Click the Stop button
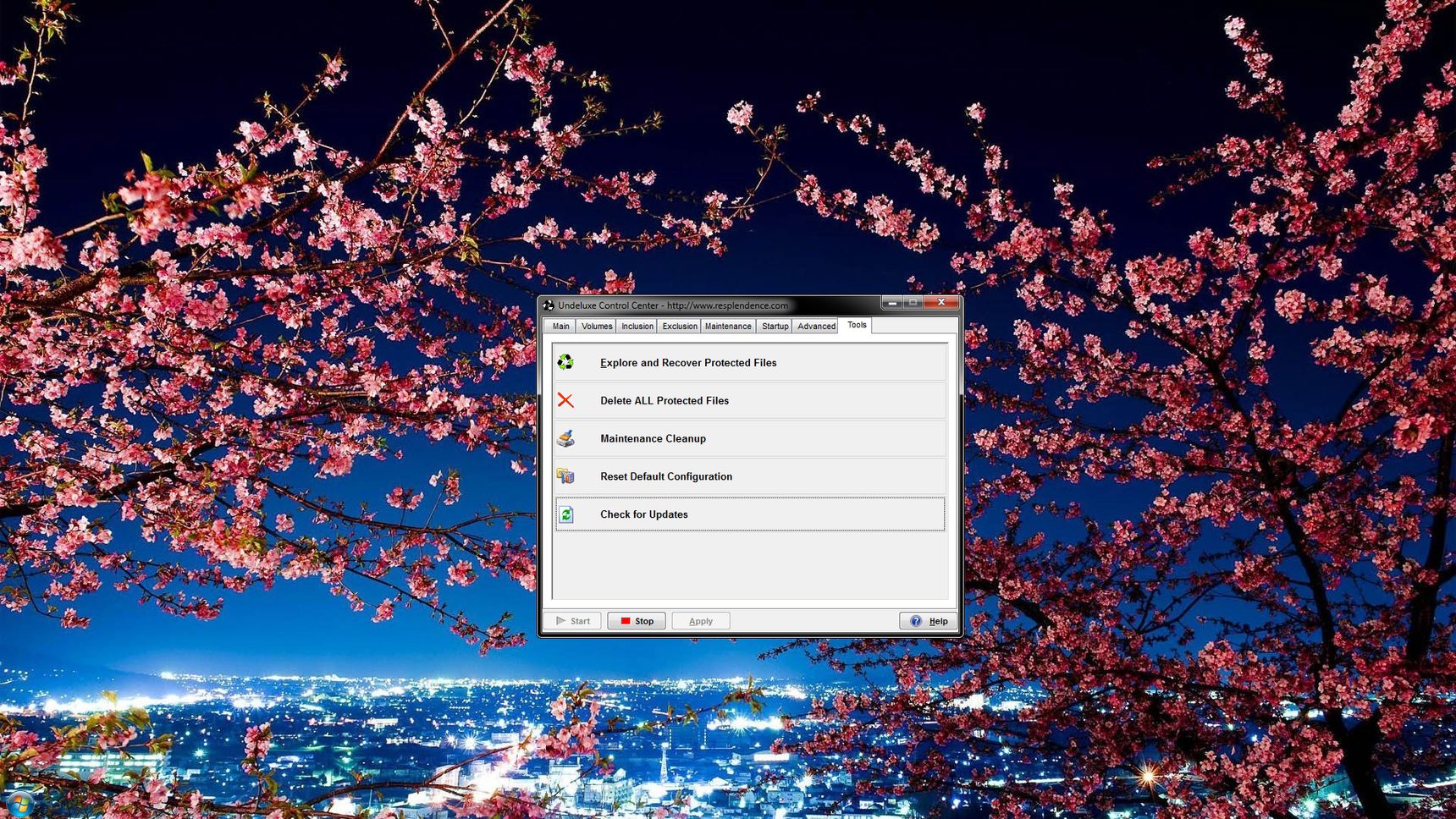 (637, 621)
